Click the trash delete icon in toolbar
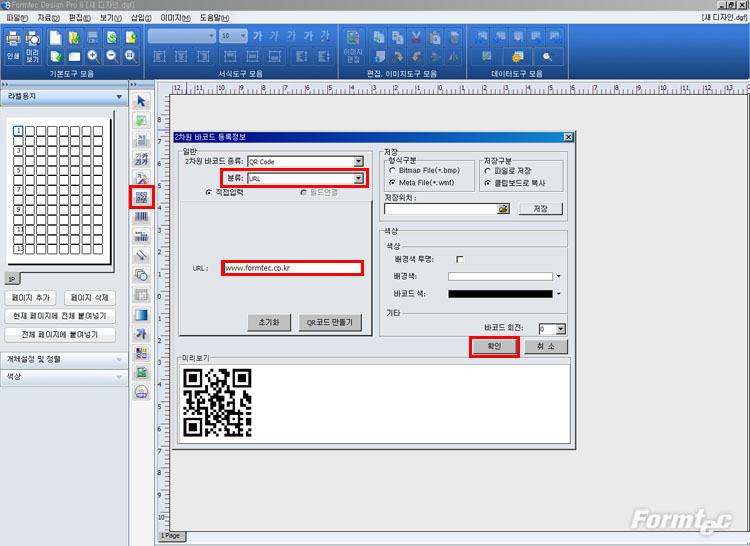The image size is (750, 546). click(x=454, y=37)
